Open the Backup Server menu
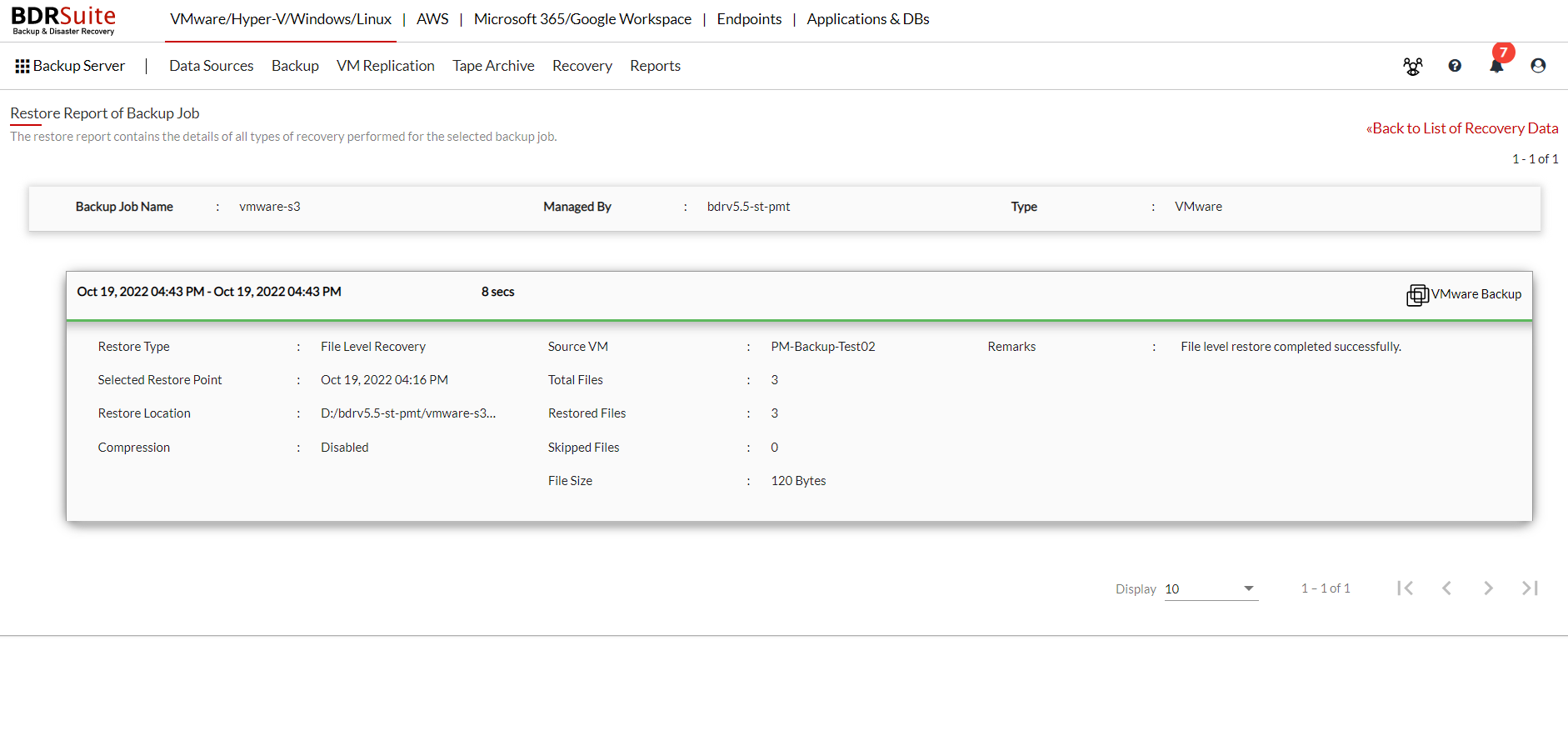The width and height of the screenshot is (1568, 756). coord(78,66)
